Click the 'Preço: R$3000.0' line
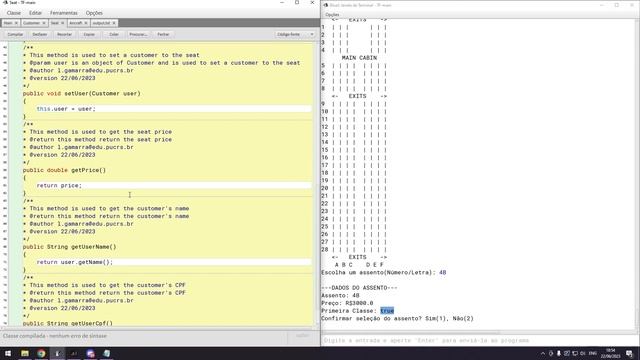This screenshot has height=360, width=640. coord(347,303)
